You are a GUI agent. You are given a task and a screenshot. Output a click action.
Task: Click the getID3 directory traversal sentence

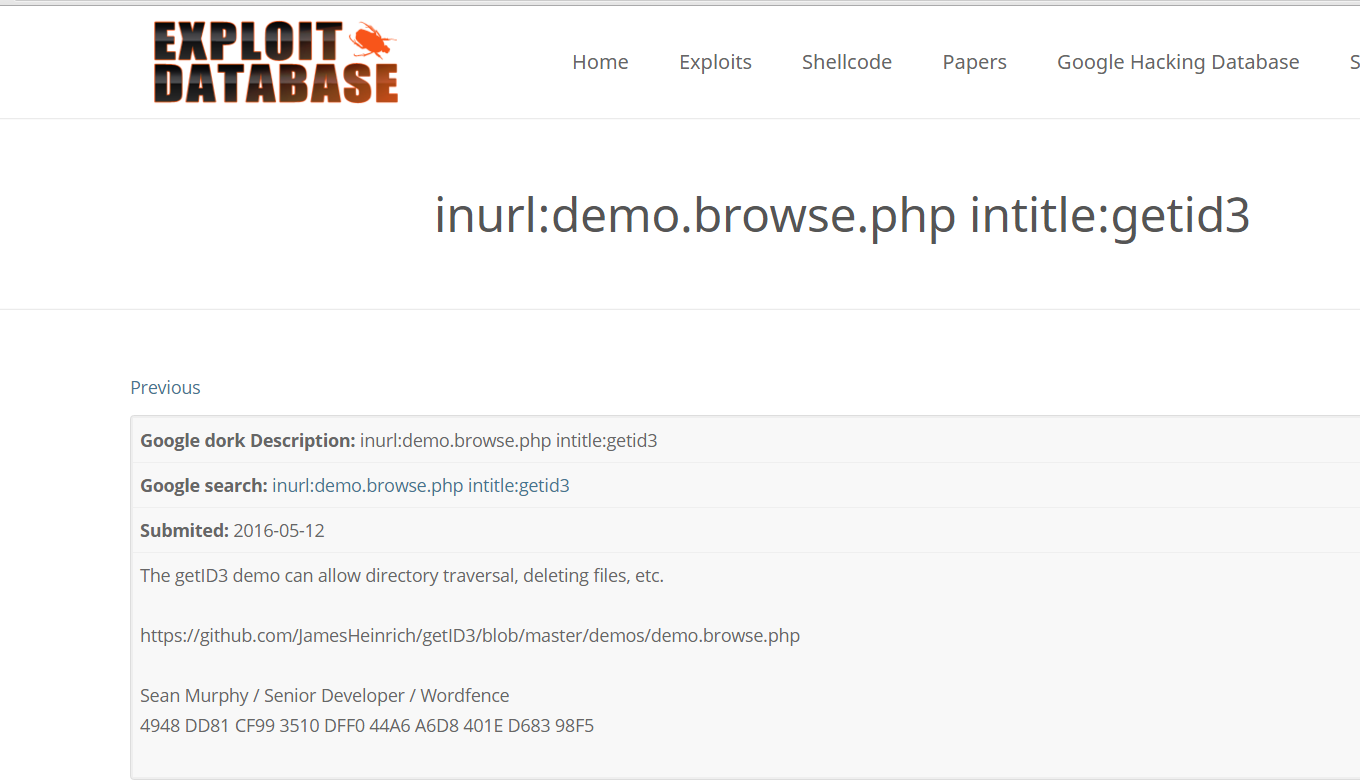coord(401,576)
